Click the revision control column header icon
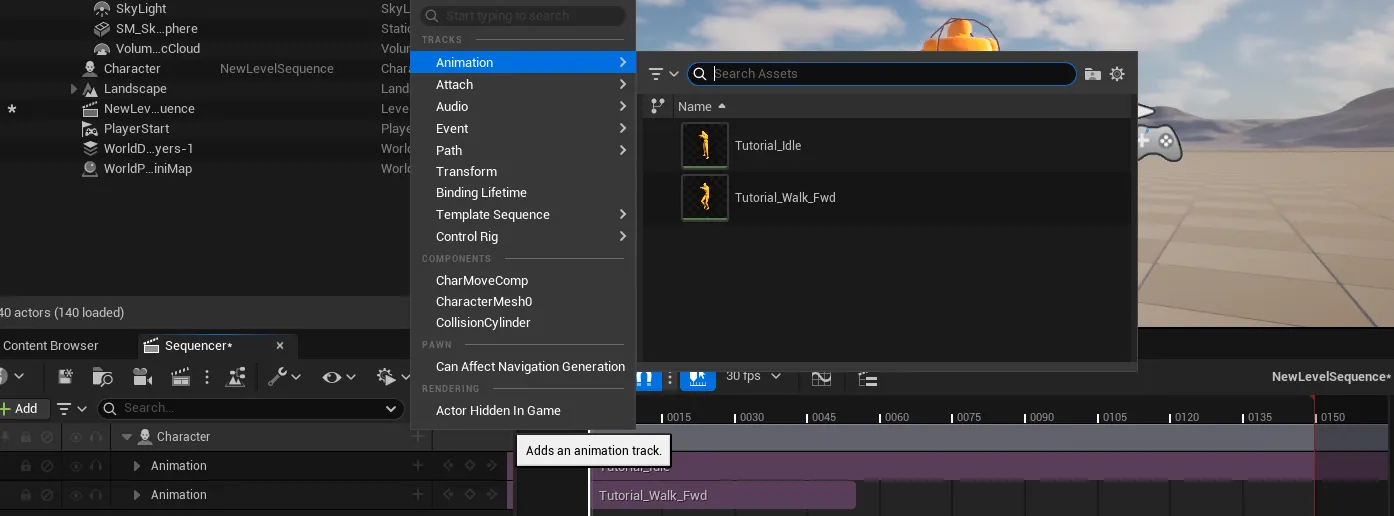This screenshot has height=516, width=1394. click(657, 105)
